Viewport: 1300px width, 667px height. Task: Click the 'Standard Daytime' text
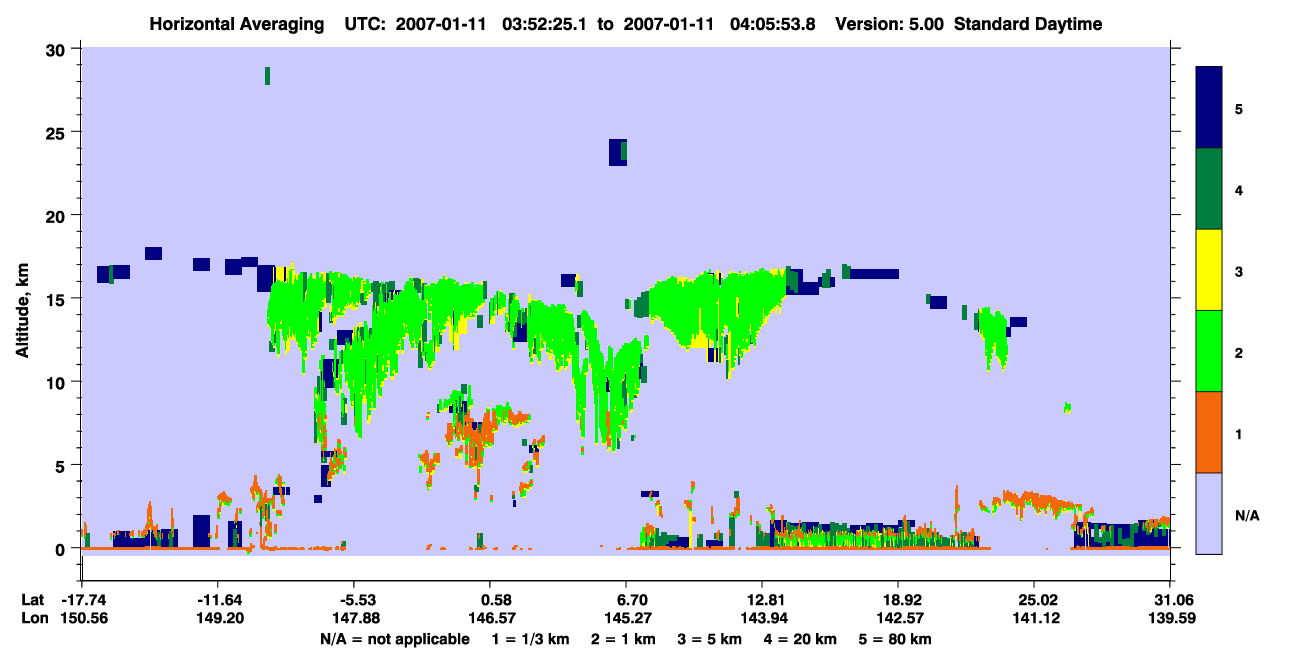[1028, 24]
